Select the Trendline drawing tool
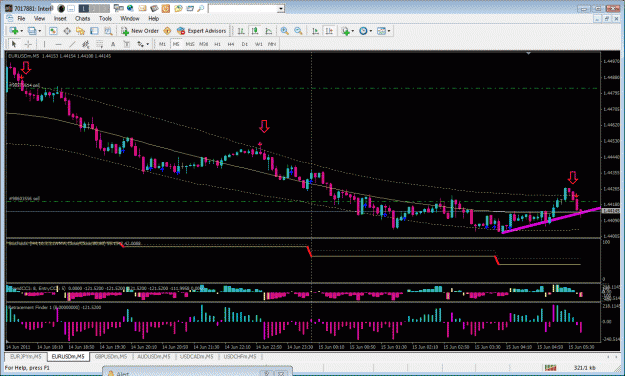 tap(72, 44)
